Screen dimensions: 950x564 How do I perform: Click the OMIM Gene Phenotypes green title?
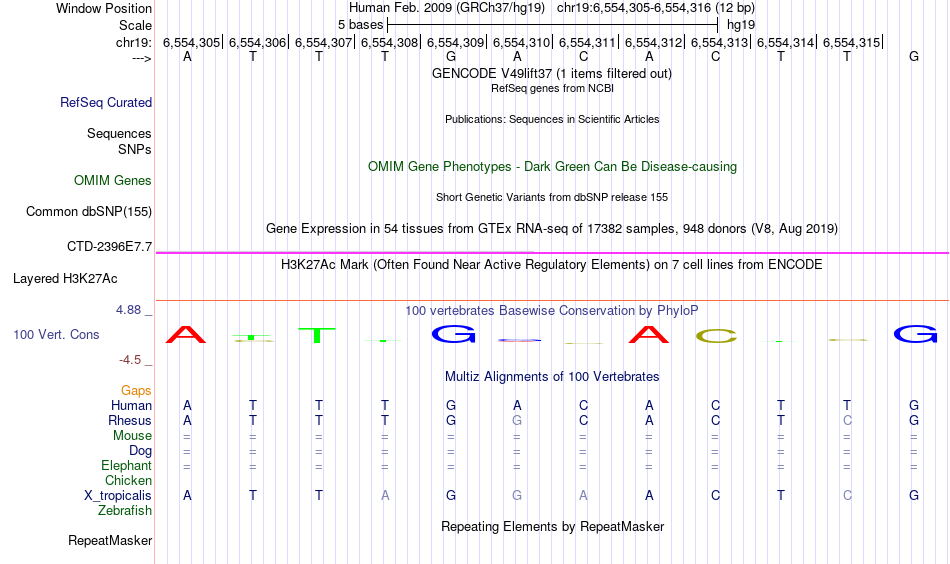point(552,167)
